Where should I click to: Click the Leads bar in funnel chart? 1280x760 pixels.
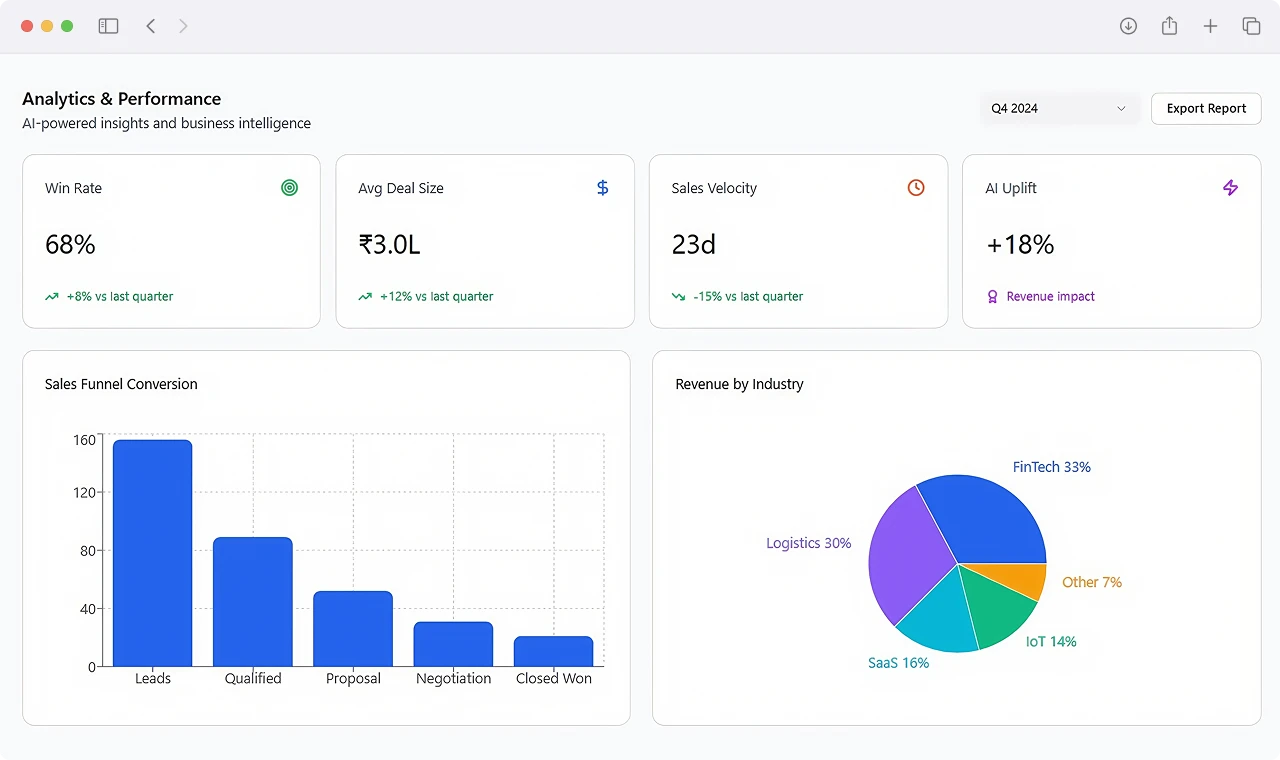click(x=152, y=553)
